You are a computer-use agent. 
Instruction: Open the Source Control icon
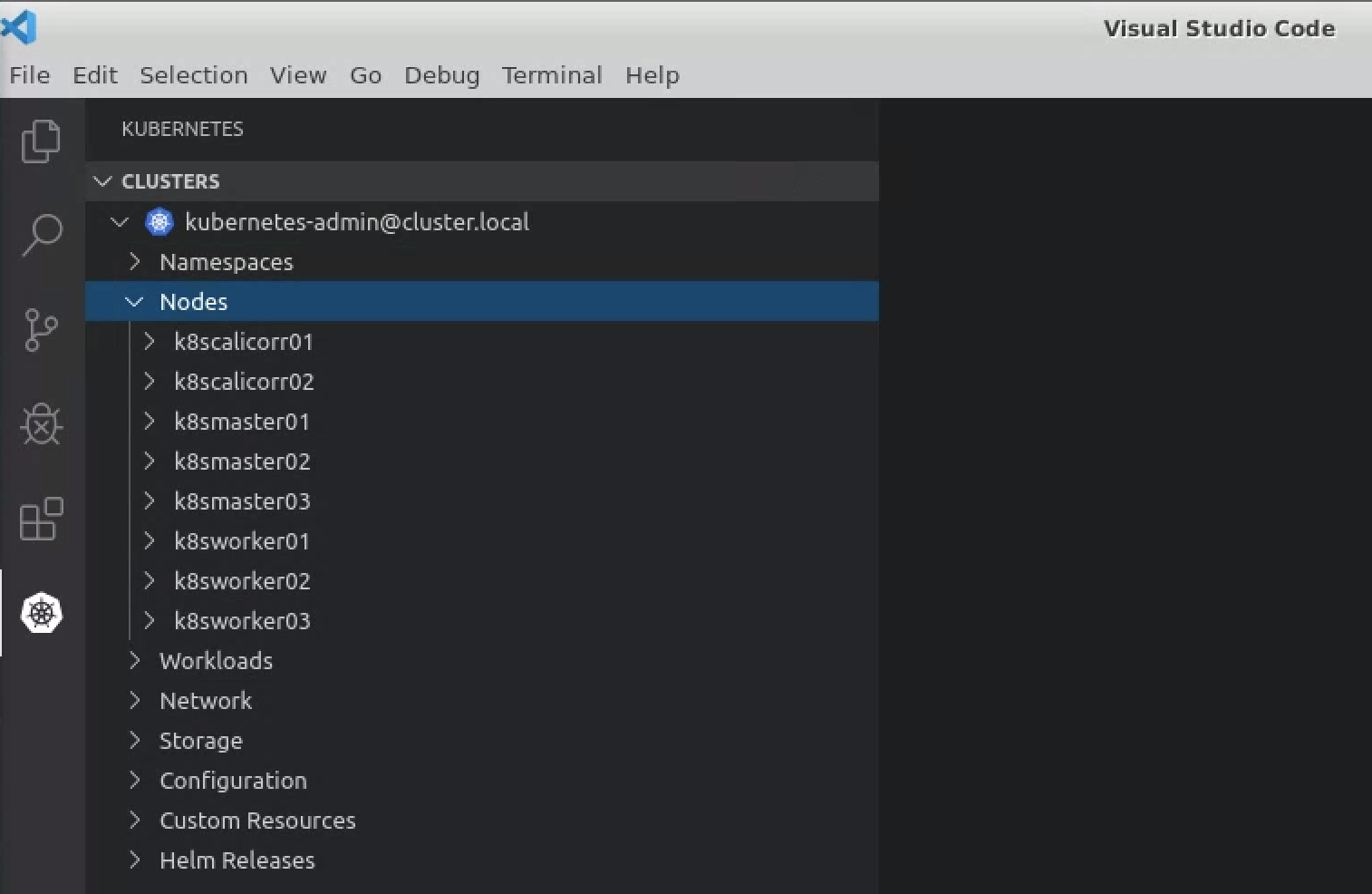40,330
